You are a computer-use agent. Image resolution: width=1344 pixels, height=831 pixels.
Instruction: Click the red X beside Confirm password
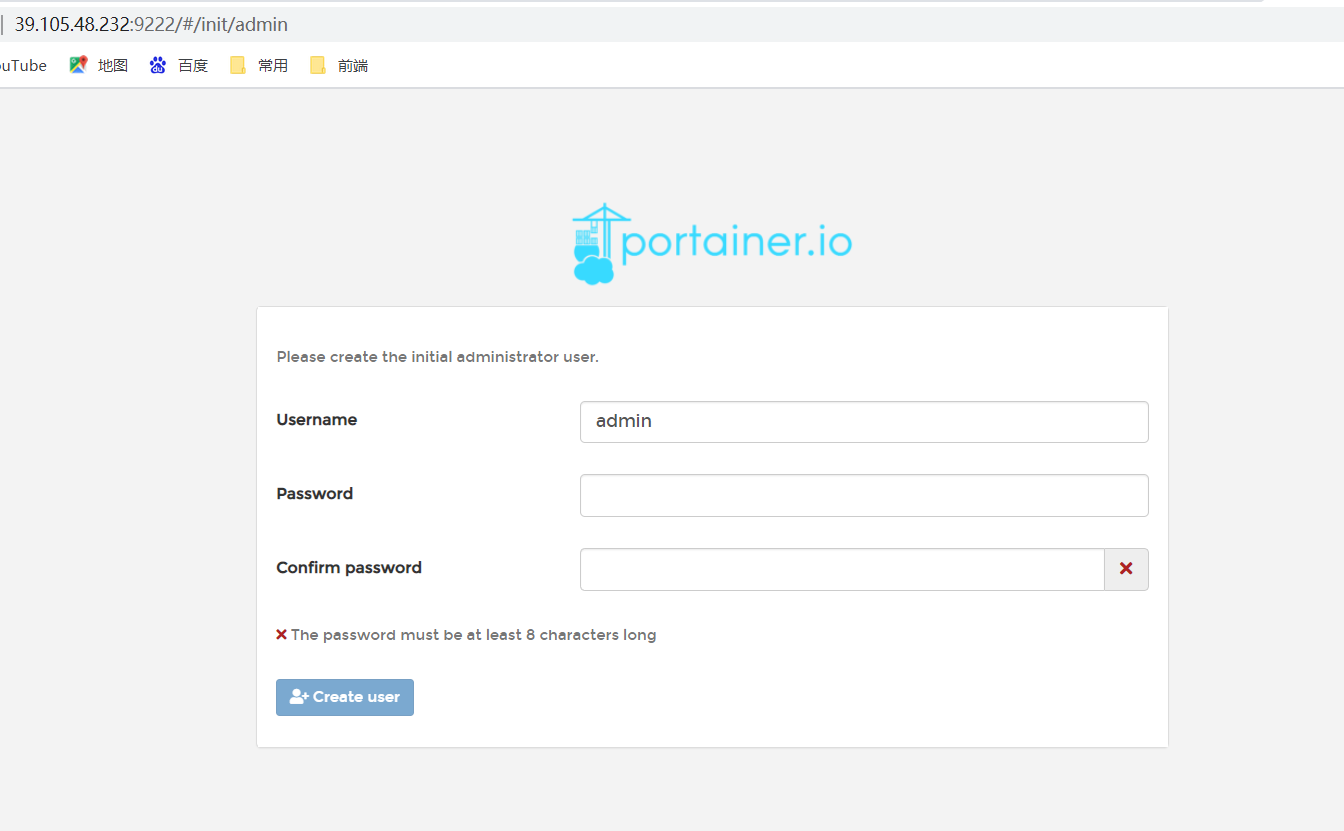click(x=1126, y=569)
